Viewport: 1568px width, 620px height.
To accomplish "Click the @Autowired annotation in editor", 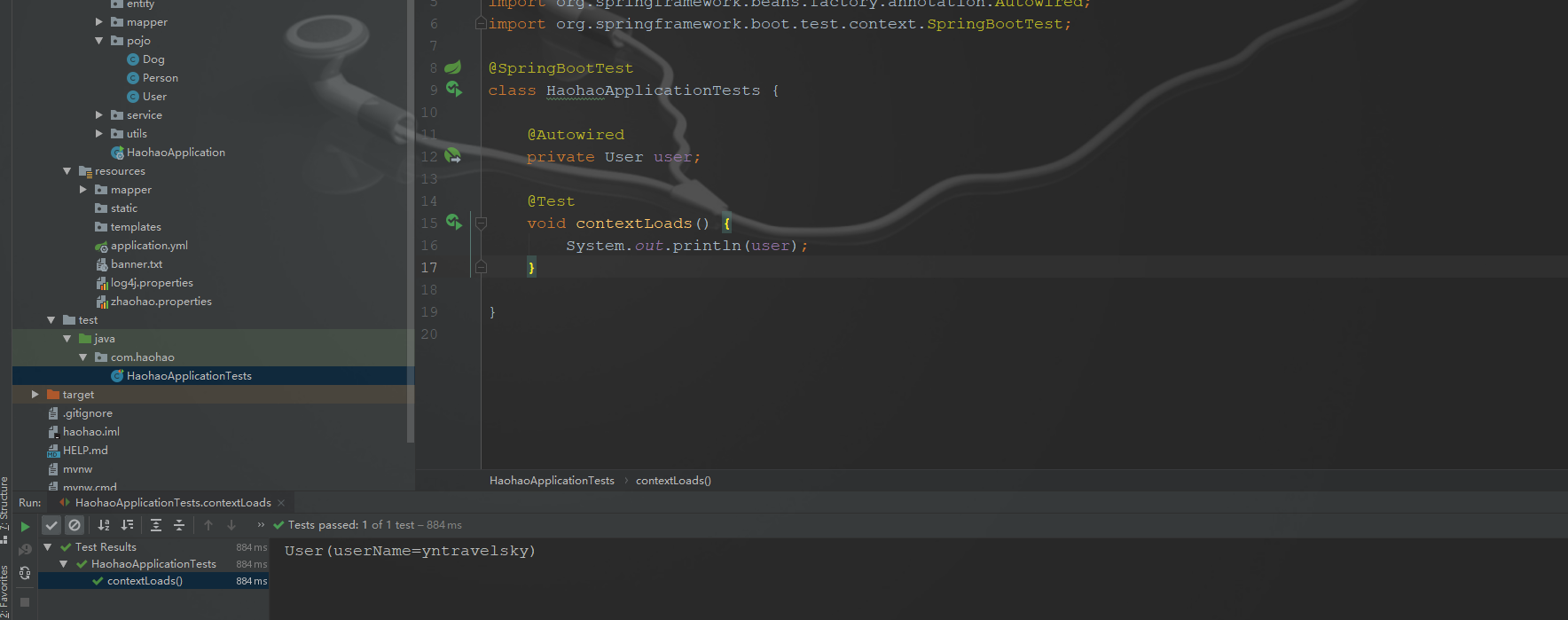I will point(576,135).
